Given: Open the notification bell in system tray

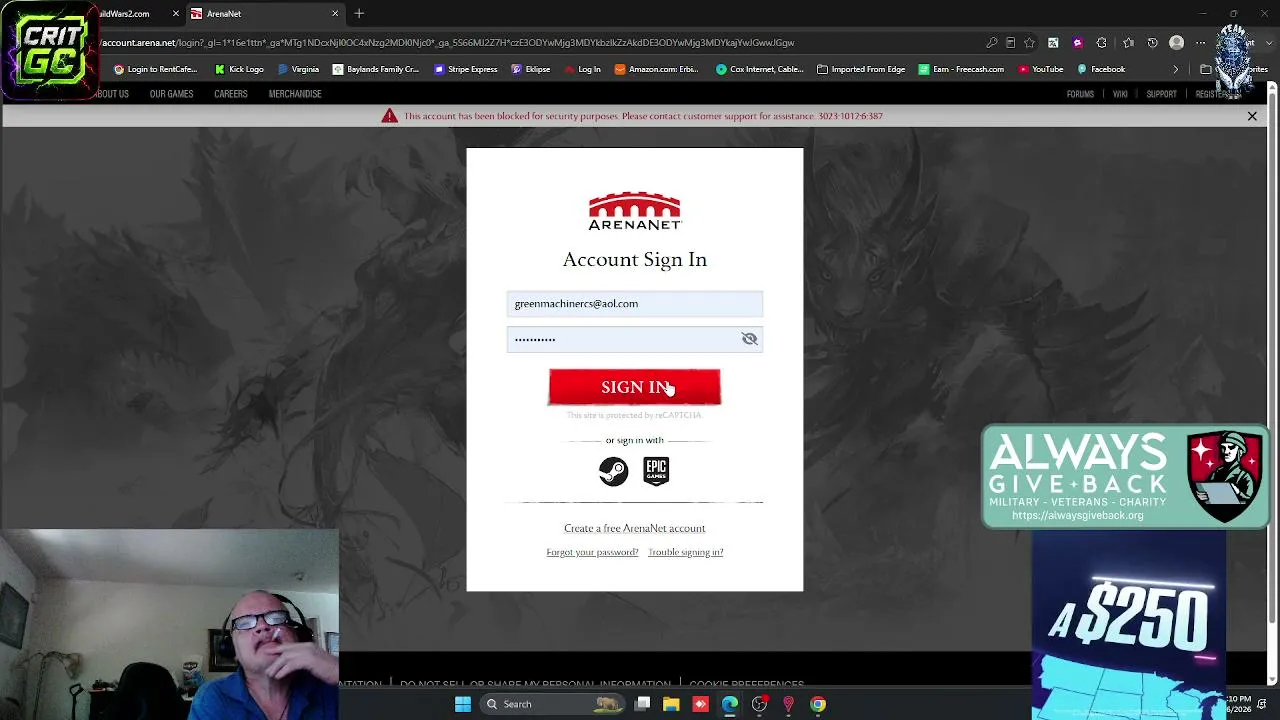Looking at the screenshot, I should coord(1262,705).
